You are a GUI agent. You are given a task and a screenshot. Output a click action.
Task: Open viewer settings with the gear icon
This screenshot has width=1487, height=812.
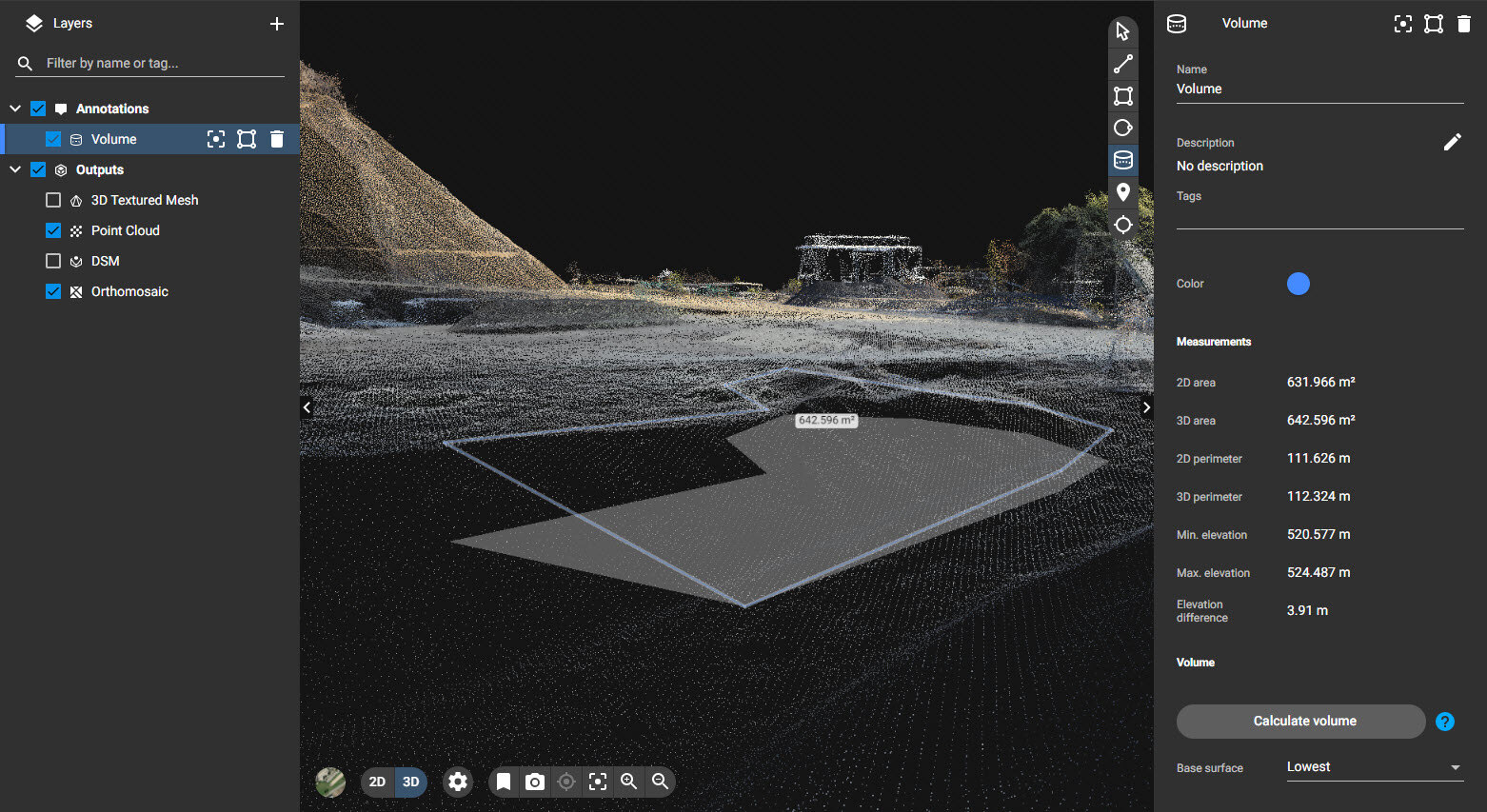458,782
